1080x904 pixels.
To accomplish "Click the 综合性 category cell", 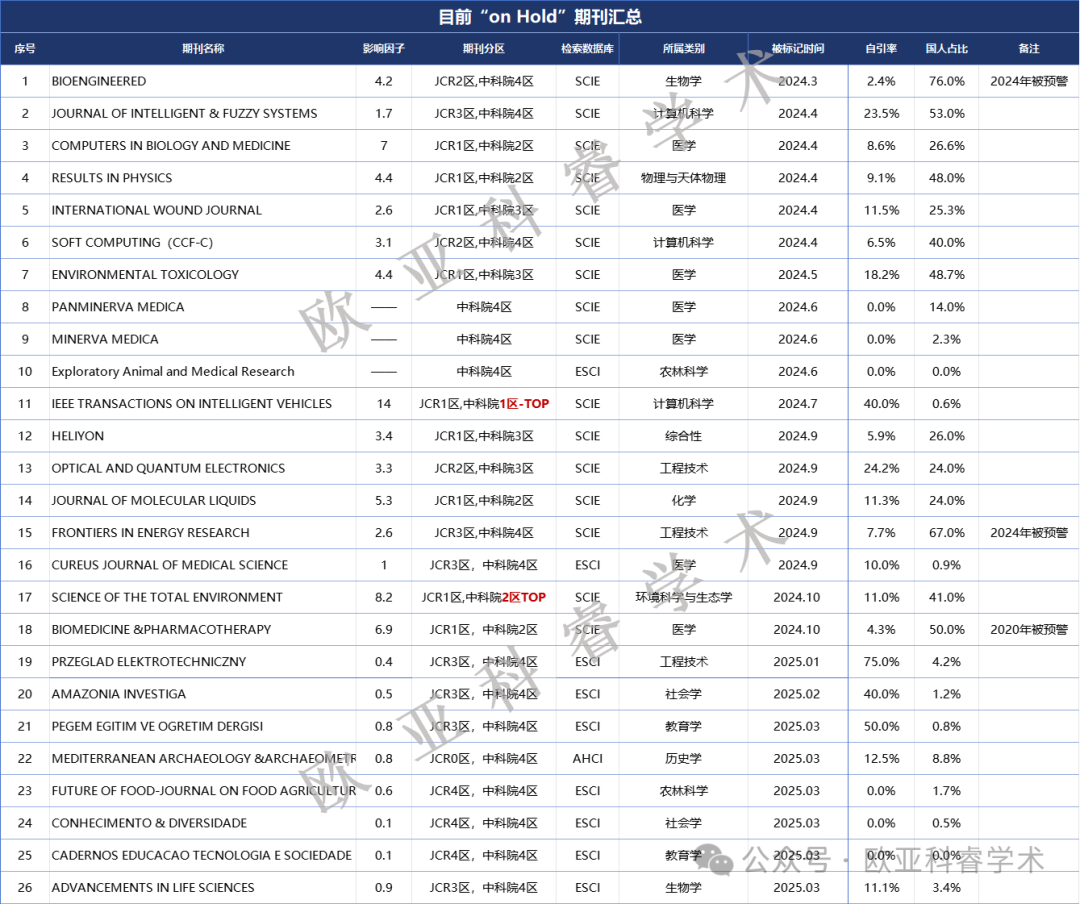I will pos(683,436).
